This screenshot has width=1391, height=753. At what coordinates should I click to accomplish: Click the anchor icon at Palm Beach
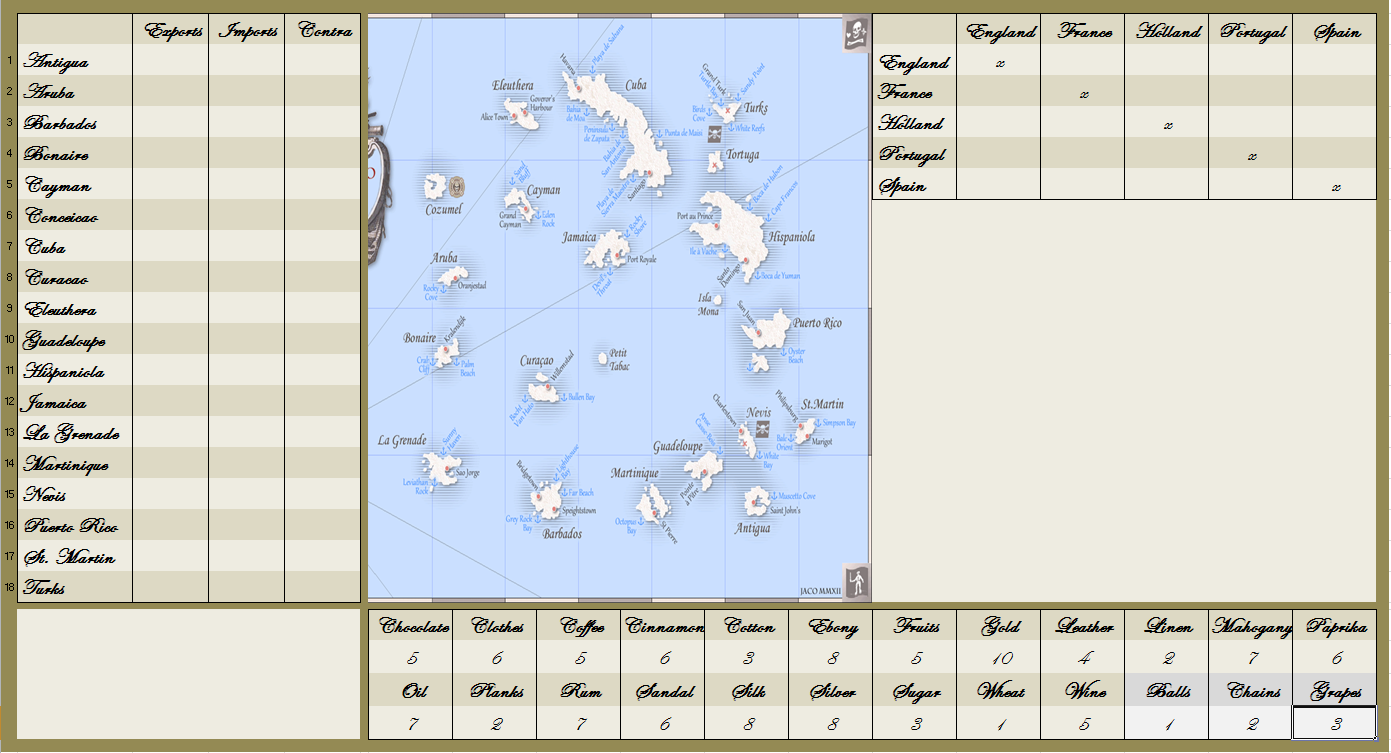coord(455,364)
